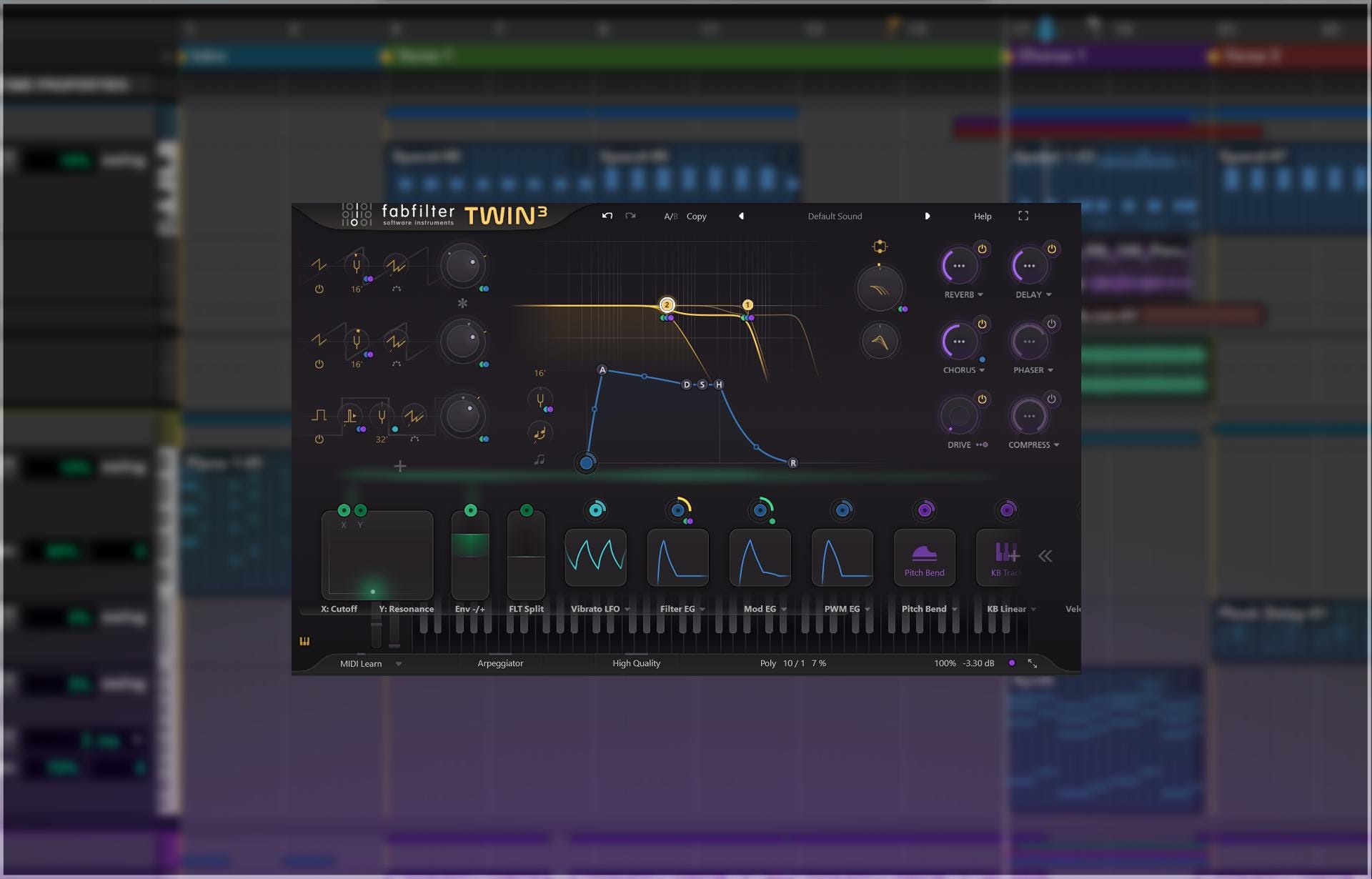
Task: Open the REVERB dropdown
Action: coord(963,294)
